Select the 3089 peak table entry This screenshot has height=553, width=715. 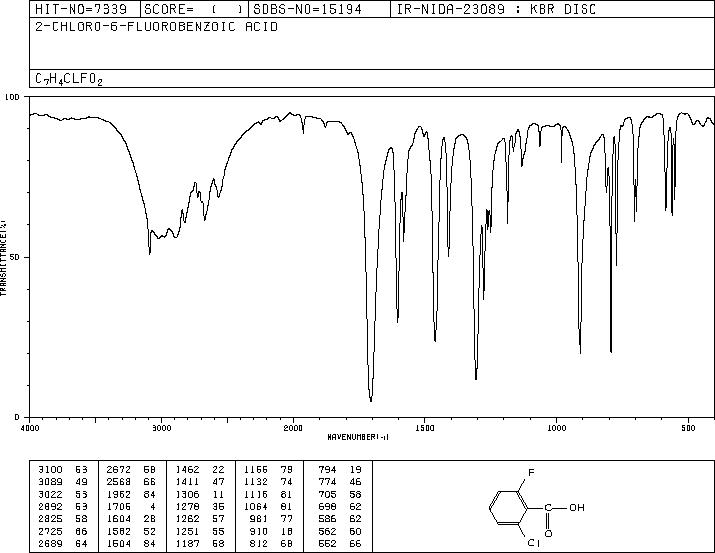[62, 482]
